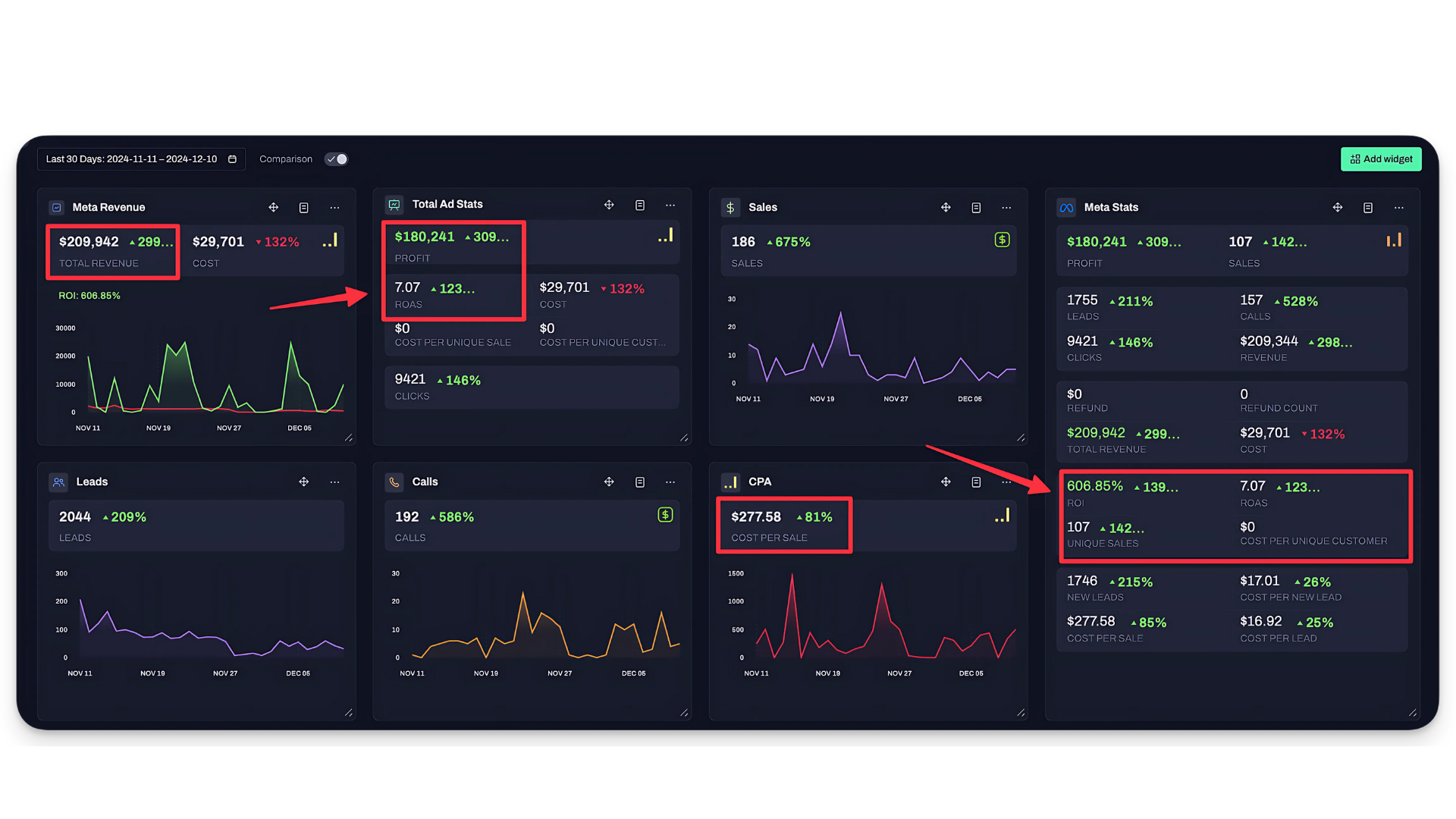Click the Add widget button
Screen dimensions: 1456x819
tap(1381, 159)
